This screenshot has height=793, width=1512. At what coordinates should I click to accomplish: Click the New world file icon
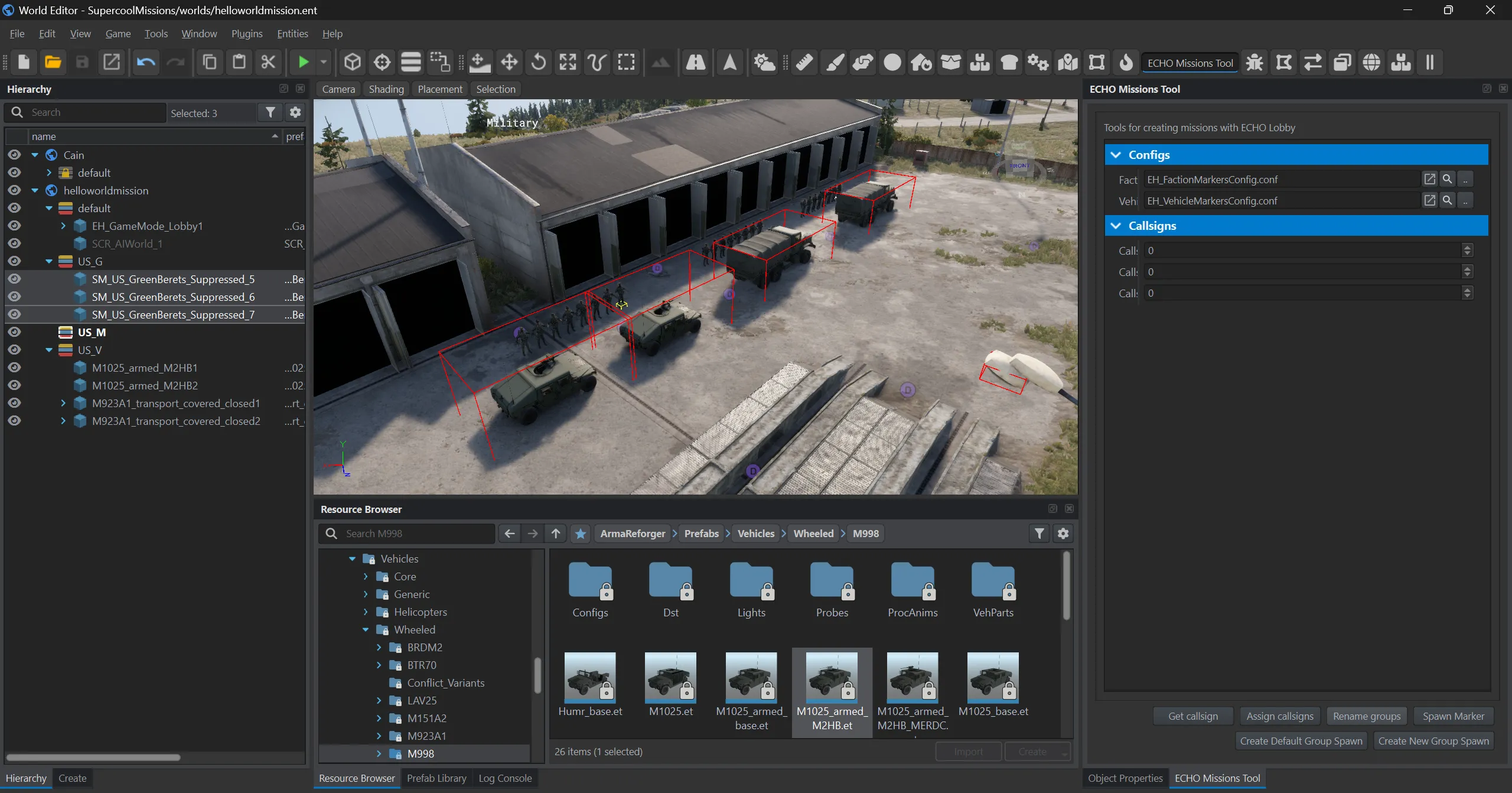(24, 62)
